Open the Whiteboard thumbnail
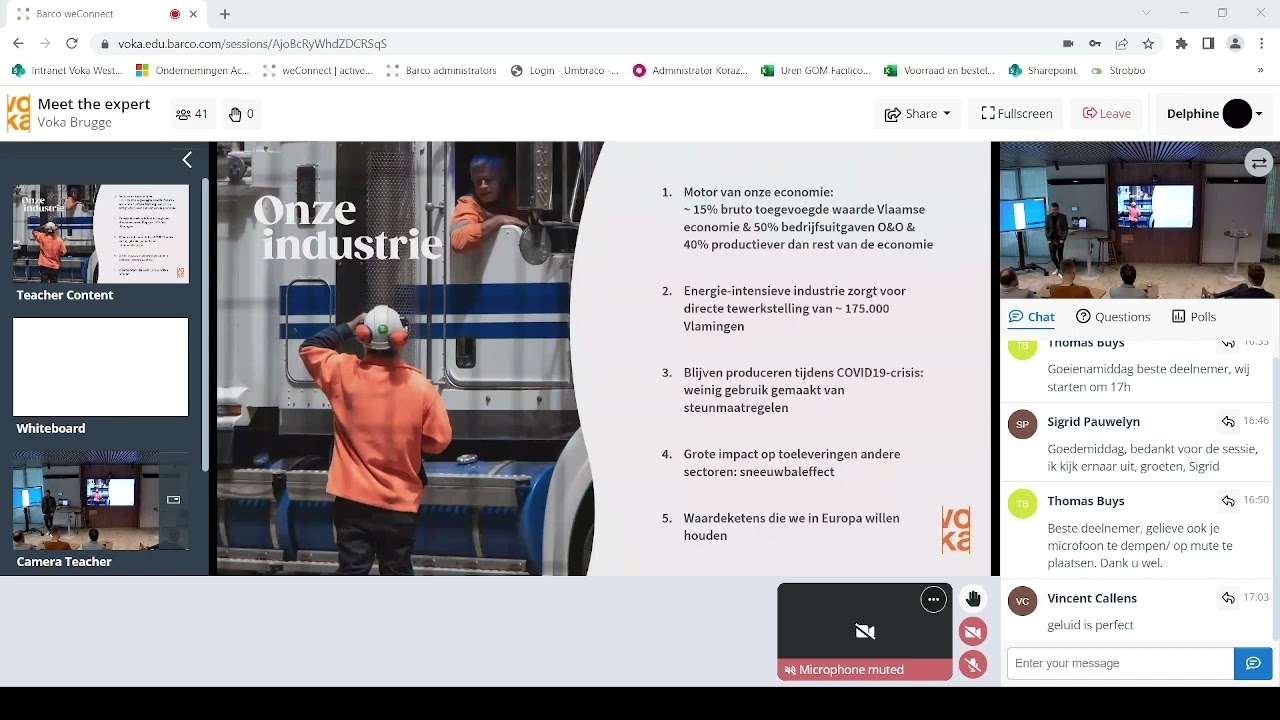This screenshot has width=1280, height=720. click(x=100, y=367)
